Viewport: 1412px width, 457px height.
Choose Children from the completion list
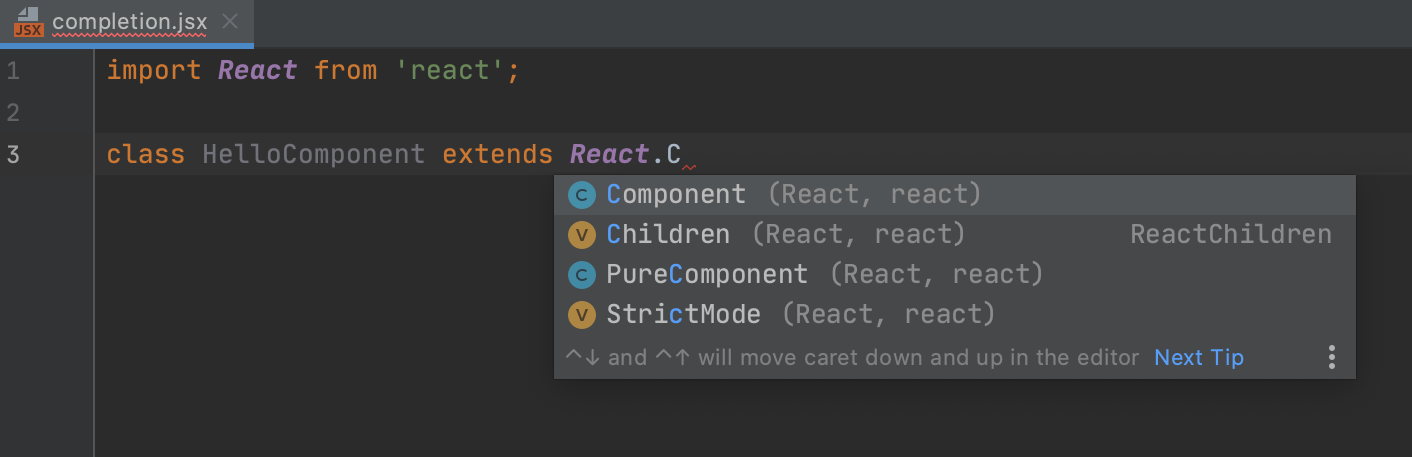(x=668, y=235)
